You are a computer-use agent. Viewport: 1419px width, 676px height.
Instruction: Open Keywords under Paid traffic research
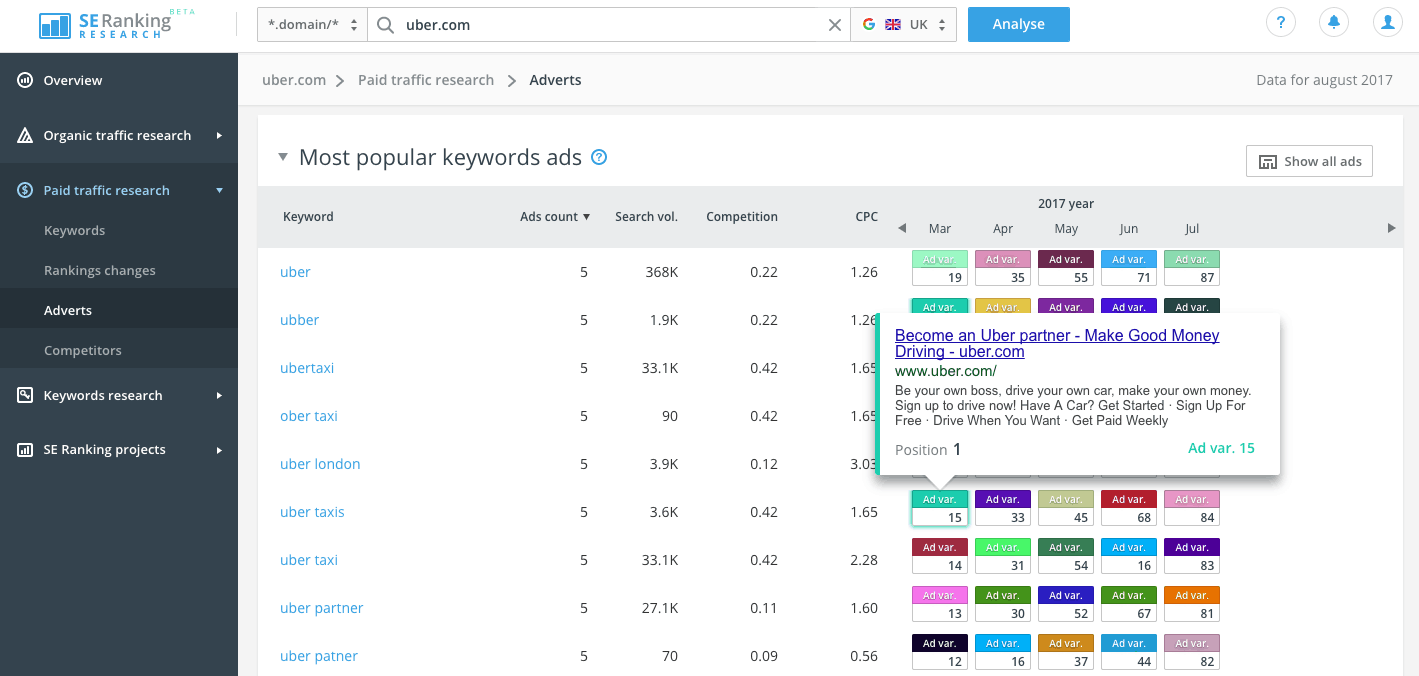tap(74, 230)
